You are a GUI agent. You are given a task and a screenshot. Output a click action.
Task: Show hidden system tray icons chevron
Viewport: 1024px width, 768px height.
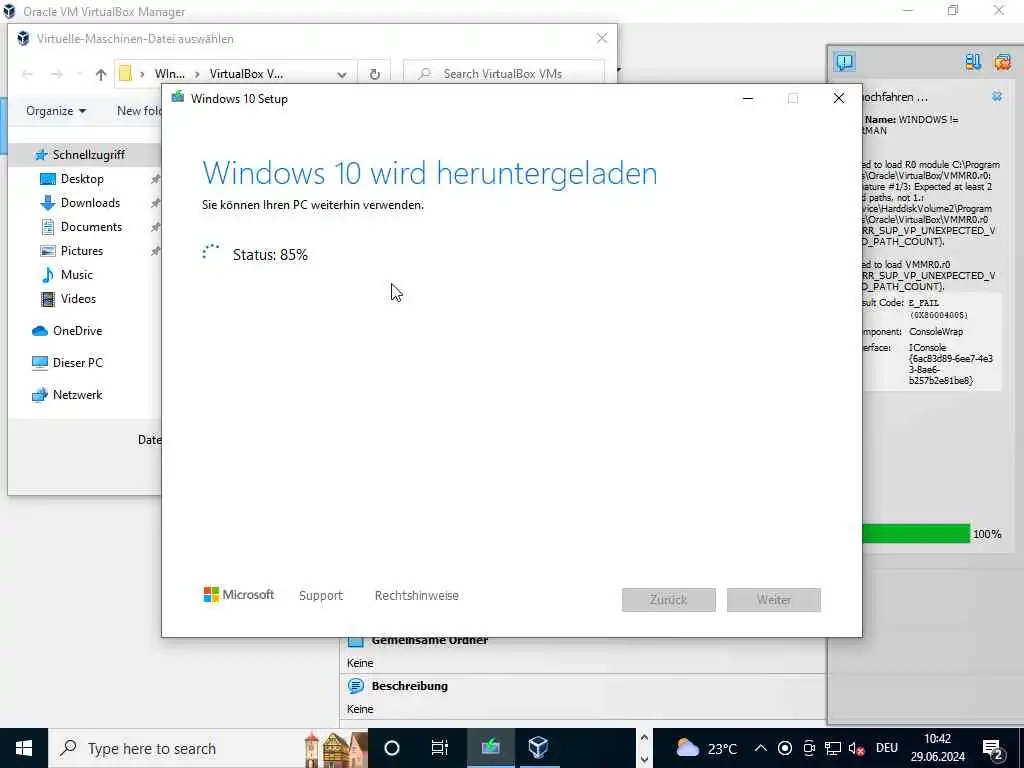coord(761,748)
